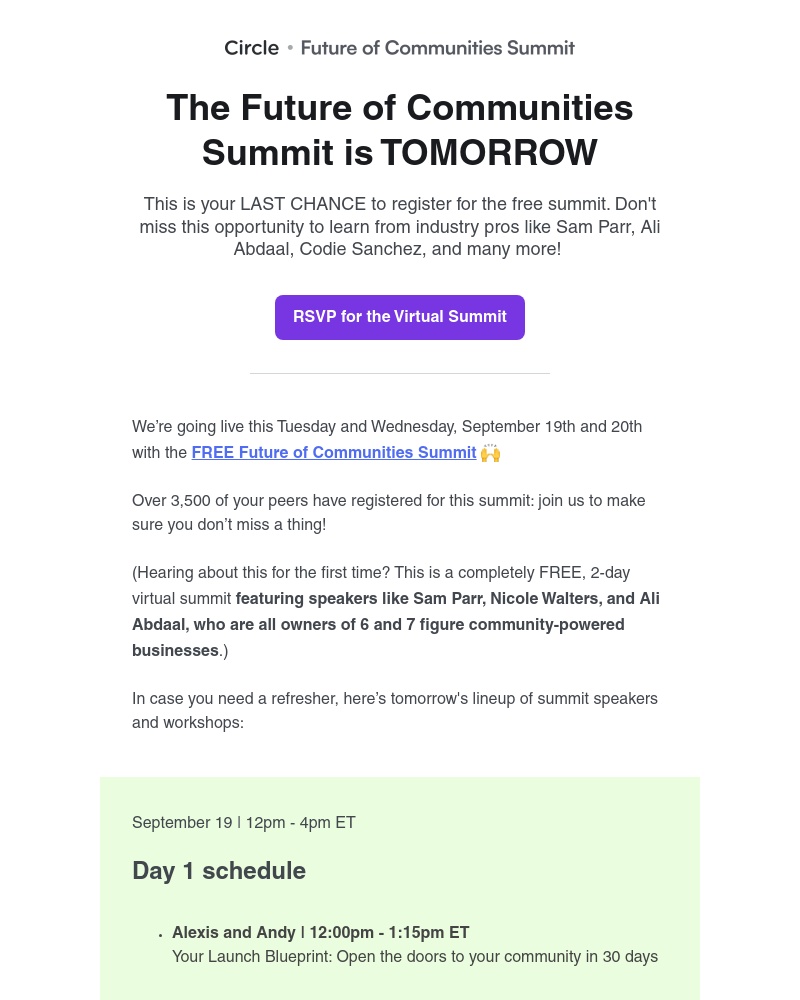The height and width of the screenshot is (1000, 800).
Task: Click the raised hands emoji
Action: click(x=490, y=452)
